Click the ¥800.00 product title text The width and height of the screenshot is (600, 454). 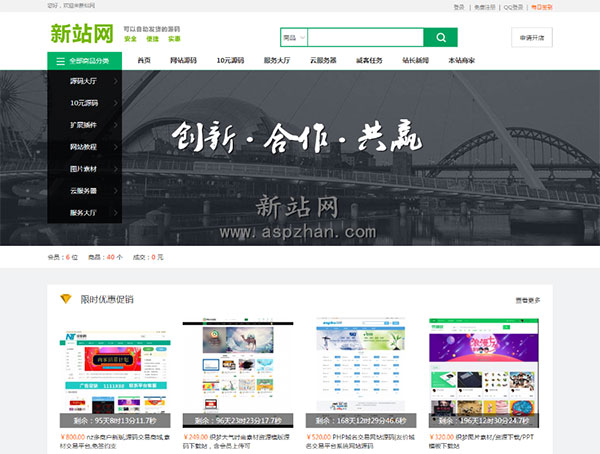click(x=115, y=441)
